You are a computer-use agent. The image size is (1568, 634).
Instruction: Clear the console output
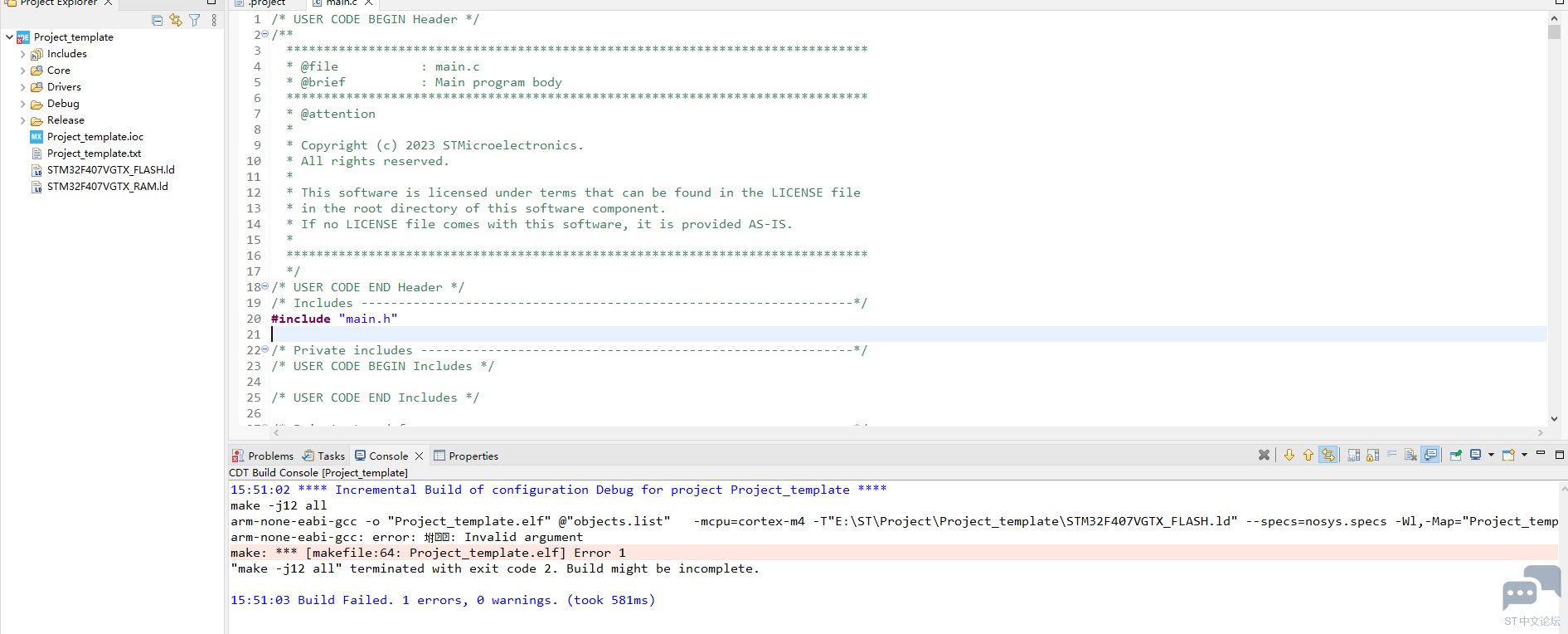pyautogui.click(x=1410, y=455)
